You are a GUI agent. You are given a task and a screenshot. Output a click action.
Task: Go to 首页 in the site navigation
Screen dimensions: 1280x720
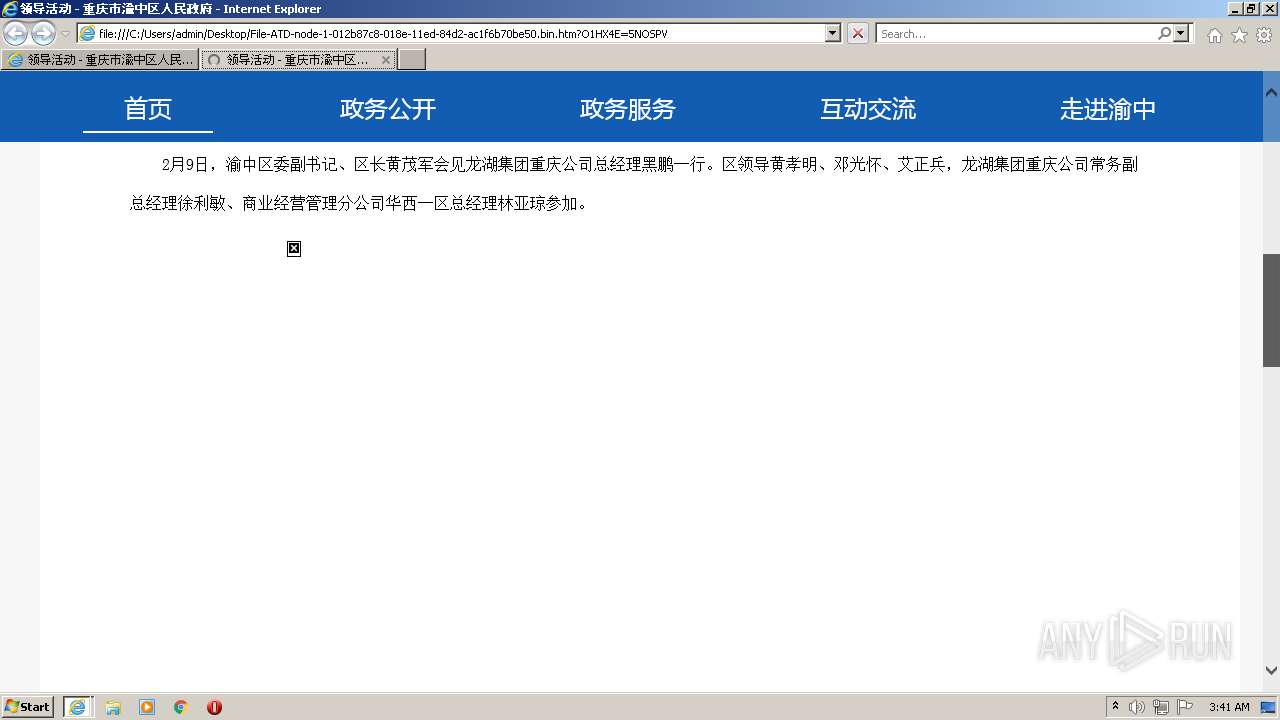[148, 108]
